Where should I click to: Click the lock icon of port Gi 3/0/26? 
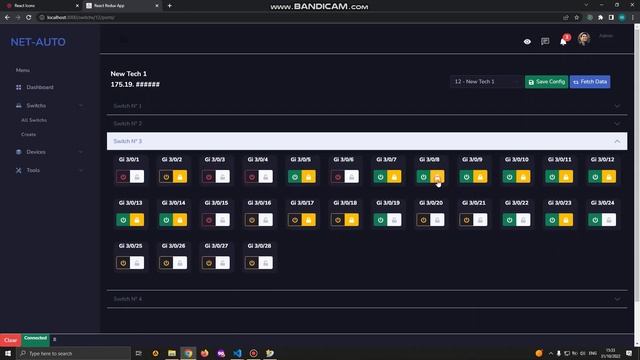point(180,263)
